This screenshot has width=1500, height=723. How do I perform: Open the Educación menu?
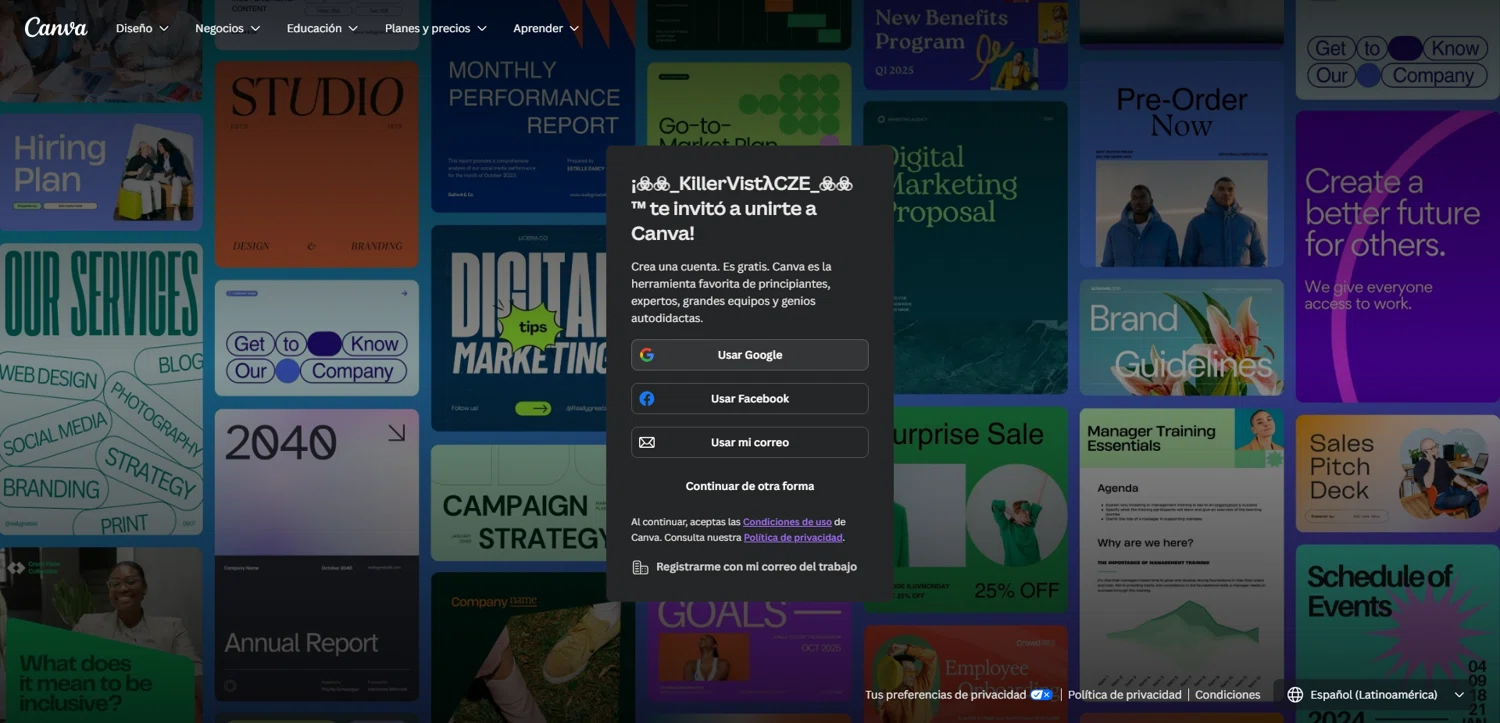[x=322, y=28]
